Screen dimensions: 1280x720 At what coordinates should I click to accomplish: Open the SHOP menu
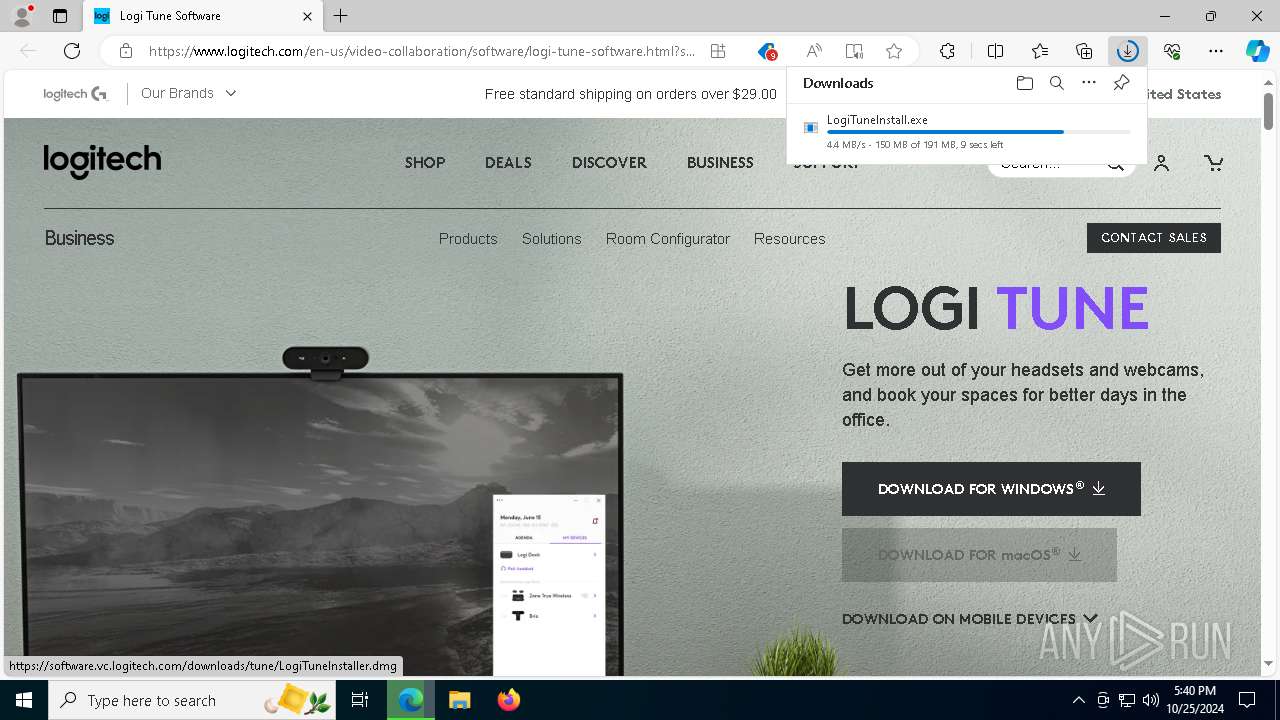(x=425, y=162)
